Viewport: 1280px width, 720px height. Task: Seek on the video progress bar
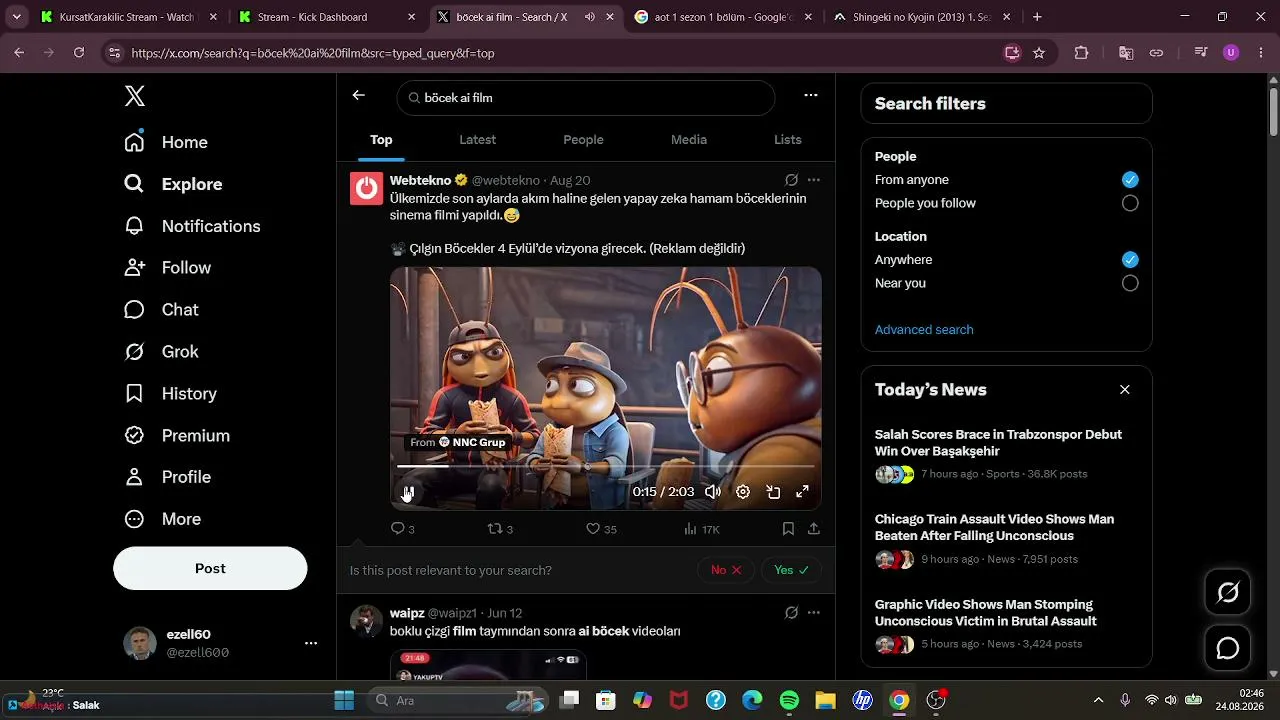[606, 466]
